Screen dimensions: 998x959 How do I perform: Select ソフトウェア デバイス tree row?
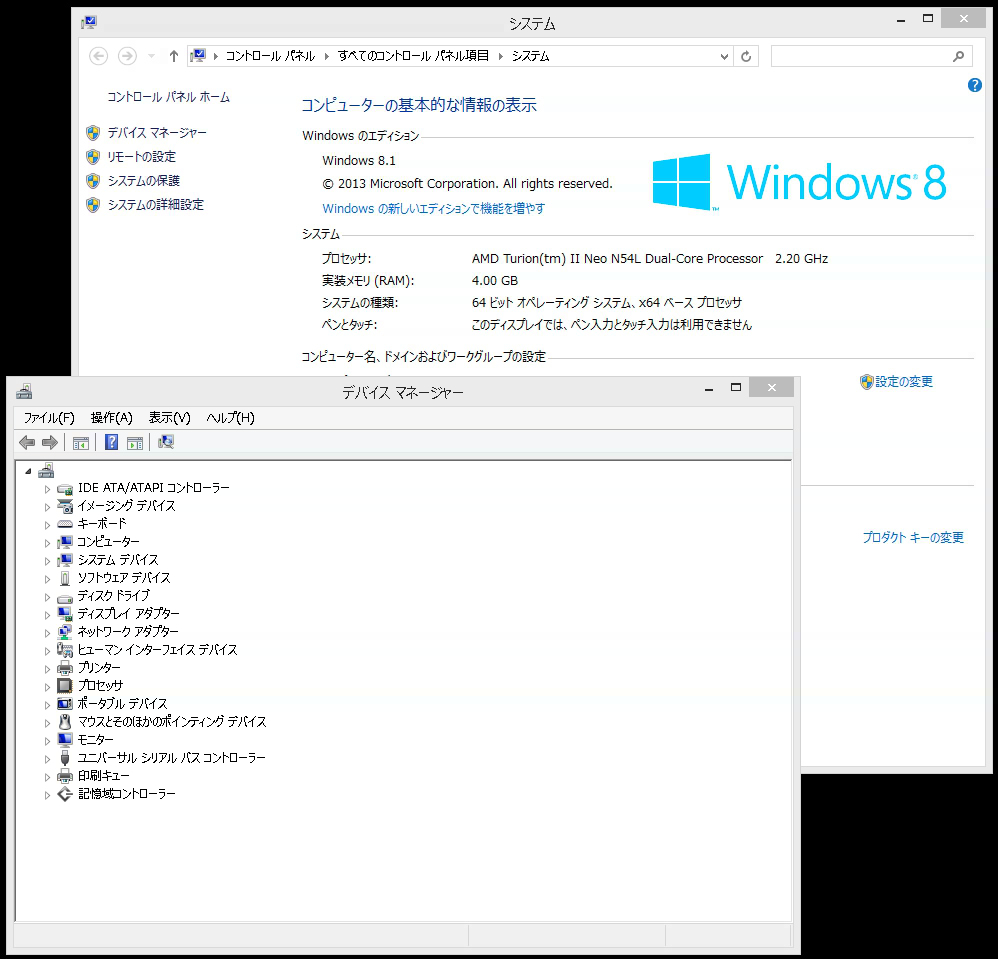(x=123, y=578)
